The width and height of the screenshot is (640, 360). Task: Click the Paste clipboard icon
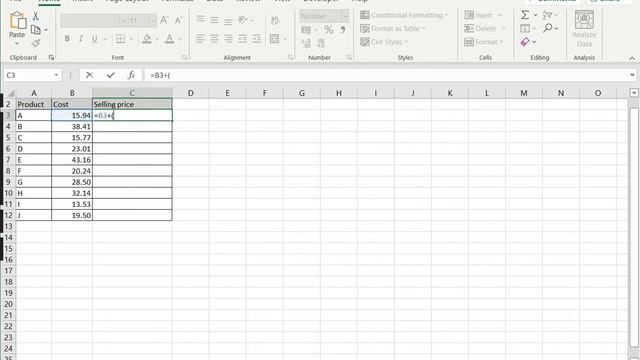17,20
